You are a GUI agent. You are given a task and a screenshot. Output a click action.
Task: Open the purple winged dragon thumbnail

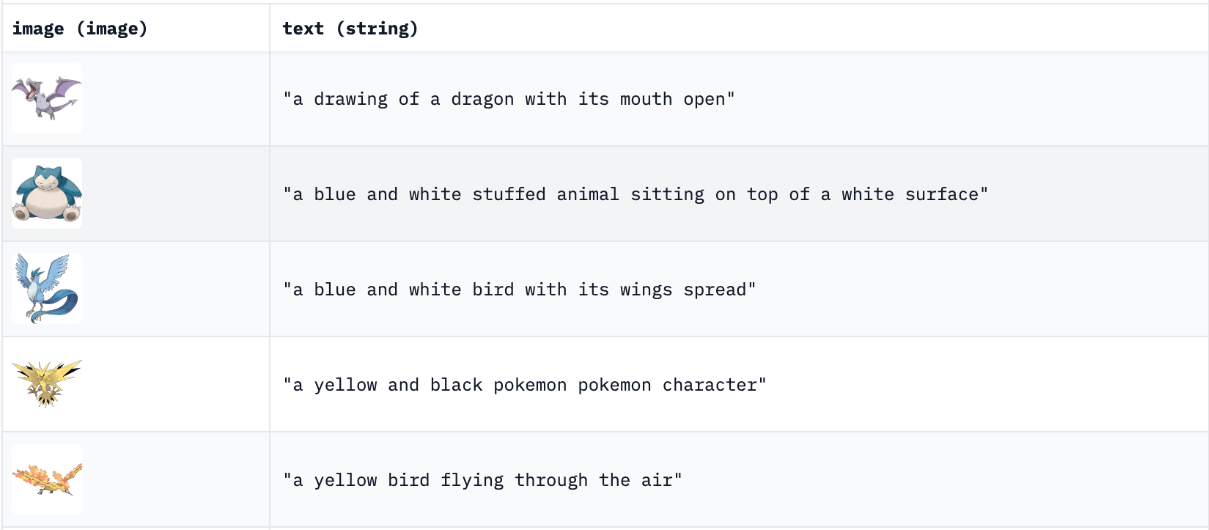point(47,99)
